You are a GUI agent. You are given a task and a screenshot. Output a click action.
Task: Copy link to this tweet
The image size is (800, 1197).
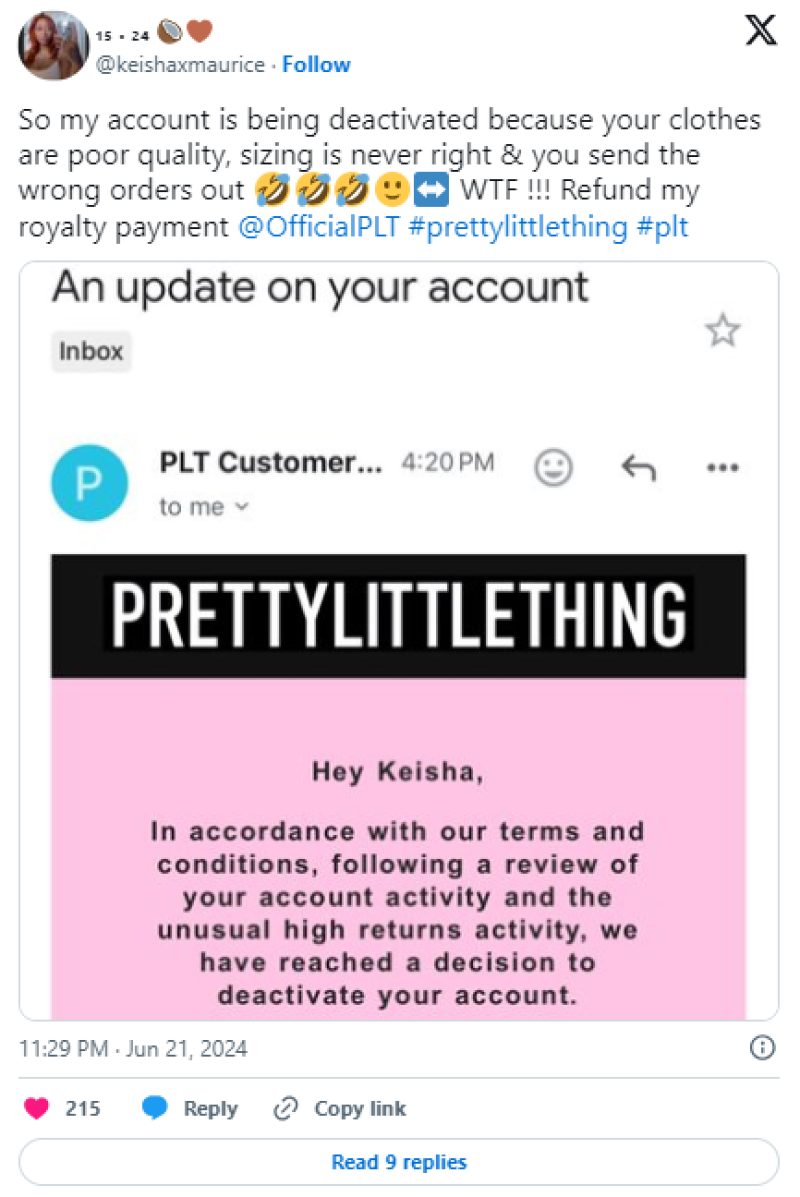point(340,1108)
